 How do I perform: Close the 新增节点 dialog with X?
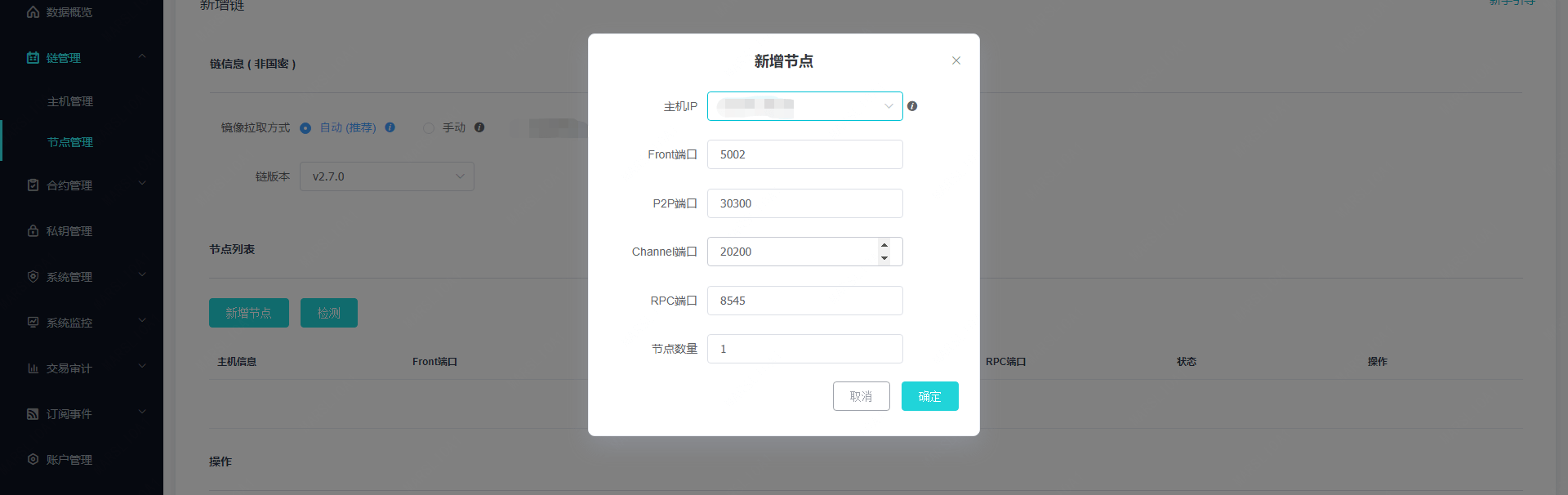pos(956,60)
